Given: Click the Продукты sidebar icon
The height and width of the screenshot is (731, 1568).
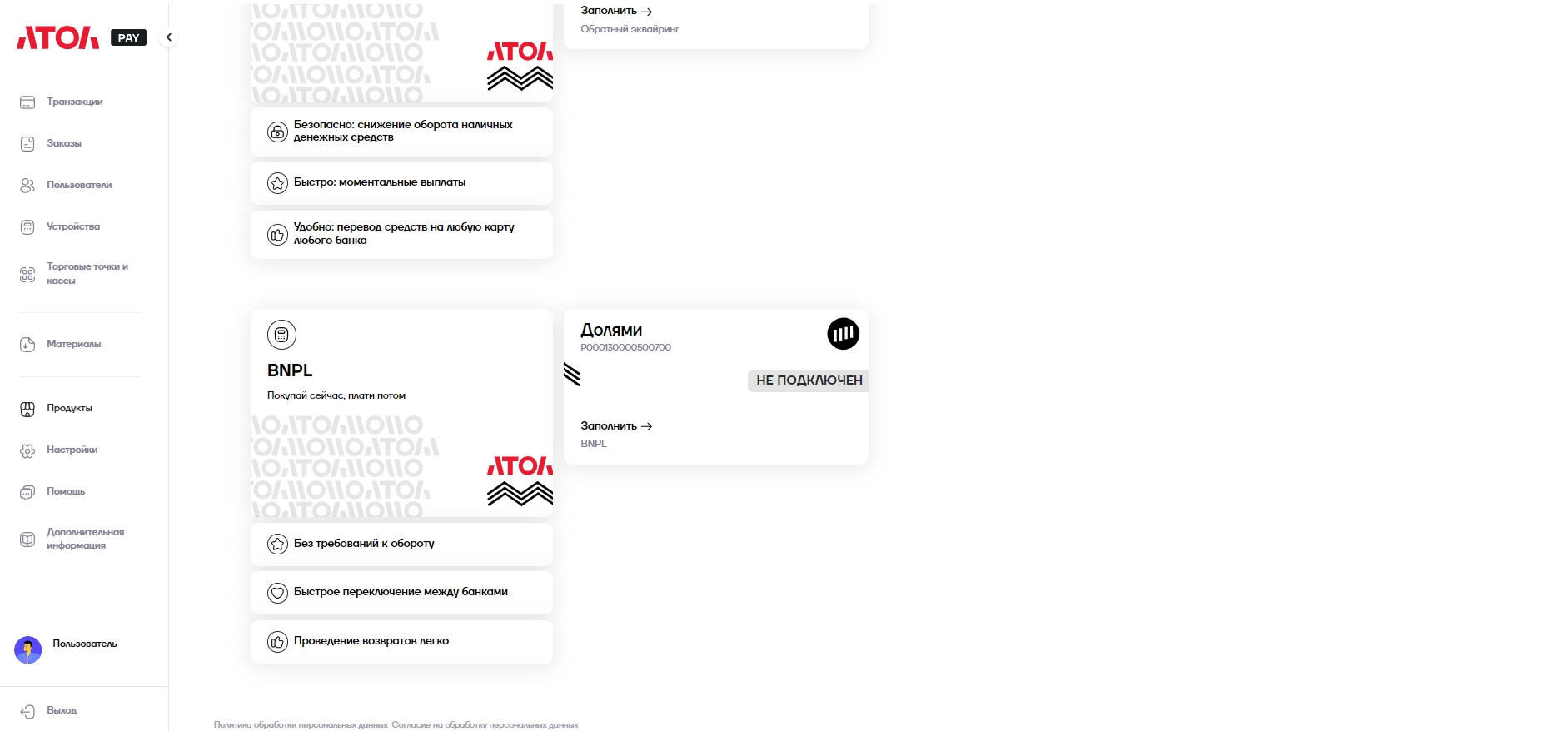Looking at the screenshot, I should pyautogui.click(x=27, y=409).
